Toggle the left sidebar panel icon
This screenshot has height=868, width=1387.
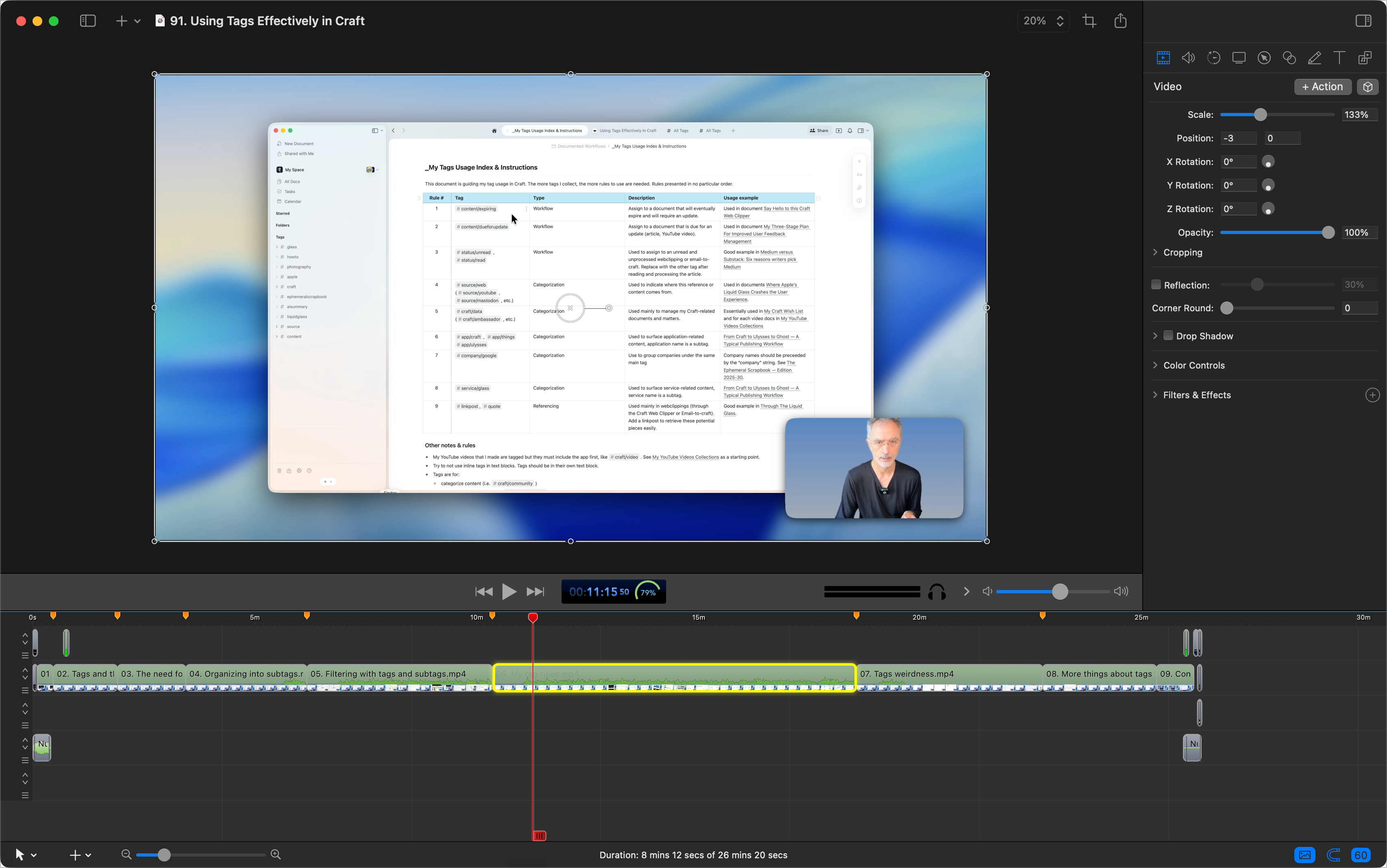point(88,21)
